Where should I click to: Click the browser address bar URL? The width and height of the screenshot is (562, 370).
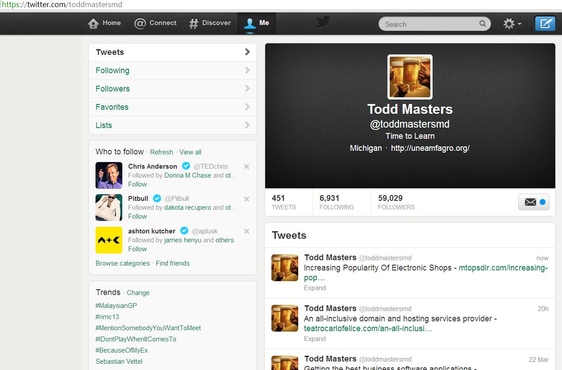(x=62, y=5)
